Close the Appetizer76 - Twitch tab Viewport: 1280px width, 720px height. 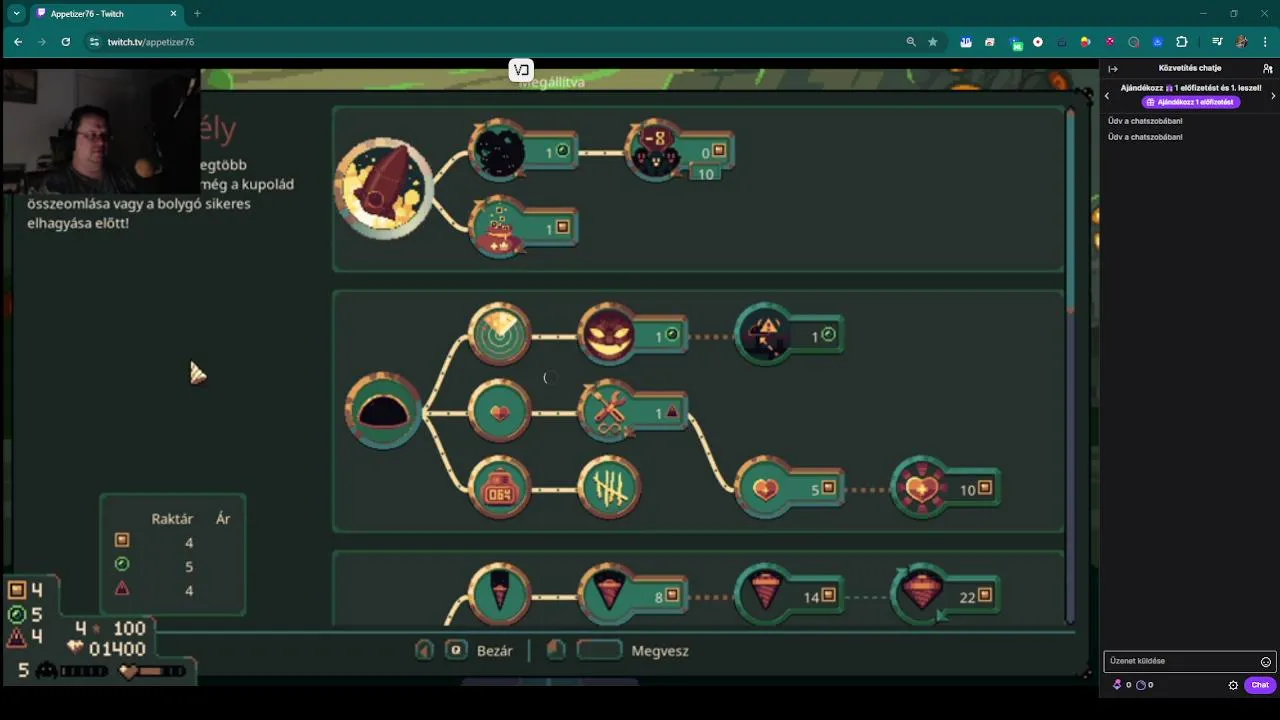[x=174, y=14]
